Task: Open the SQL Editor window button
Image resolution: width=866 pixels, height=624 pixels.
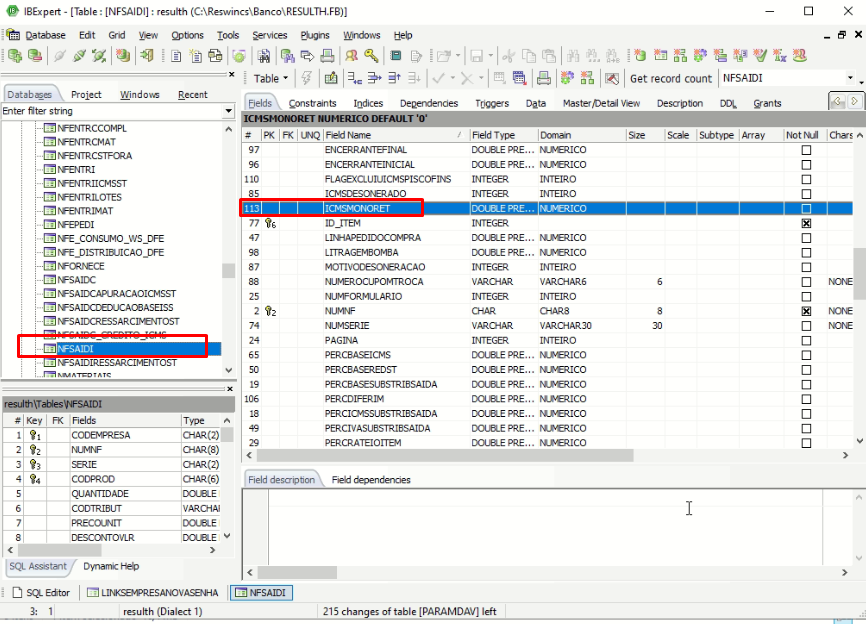Action: [x=42, y=593]
